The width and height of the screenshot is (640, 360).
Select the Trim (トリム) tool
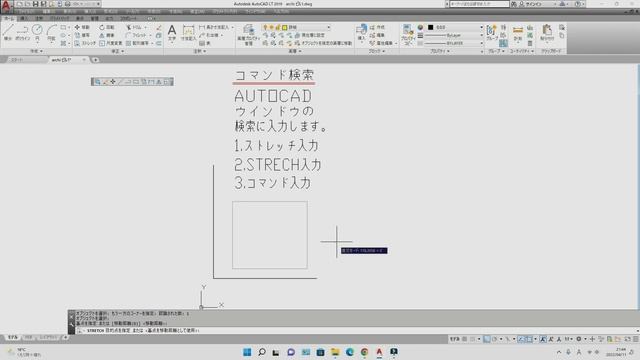pyautogui.click(x=134, y=27)
